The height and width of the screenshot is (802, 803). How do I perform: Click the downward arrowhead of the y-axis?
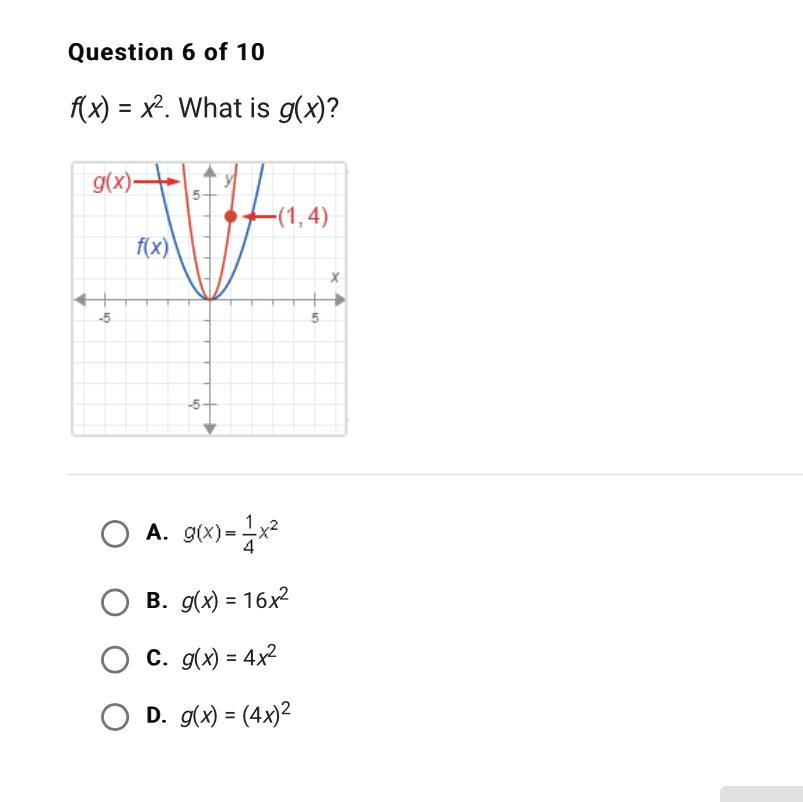209,429
